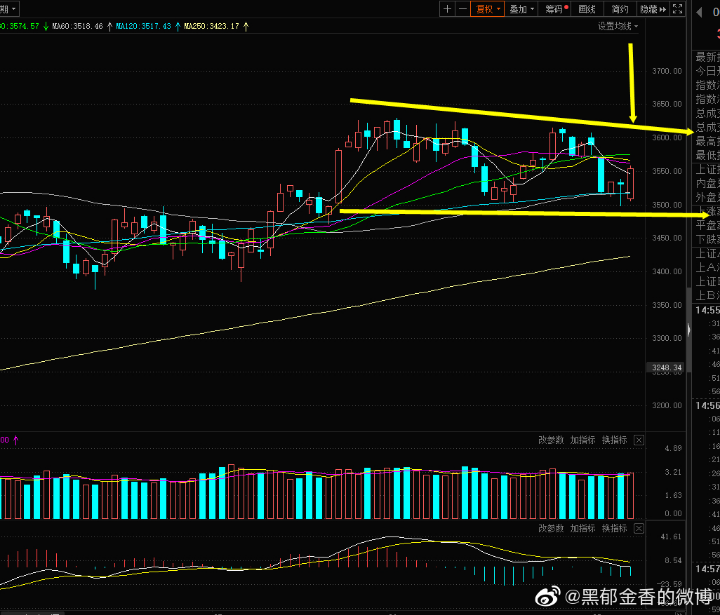The width and height of the screenshot is (720, 615).
Task: Click 加指标 in the MACD indicator panel
Action: pyautogui.click(x=582, y=528)
